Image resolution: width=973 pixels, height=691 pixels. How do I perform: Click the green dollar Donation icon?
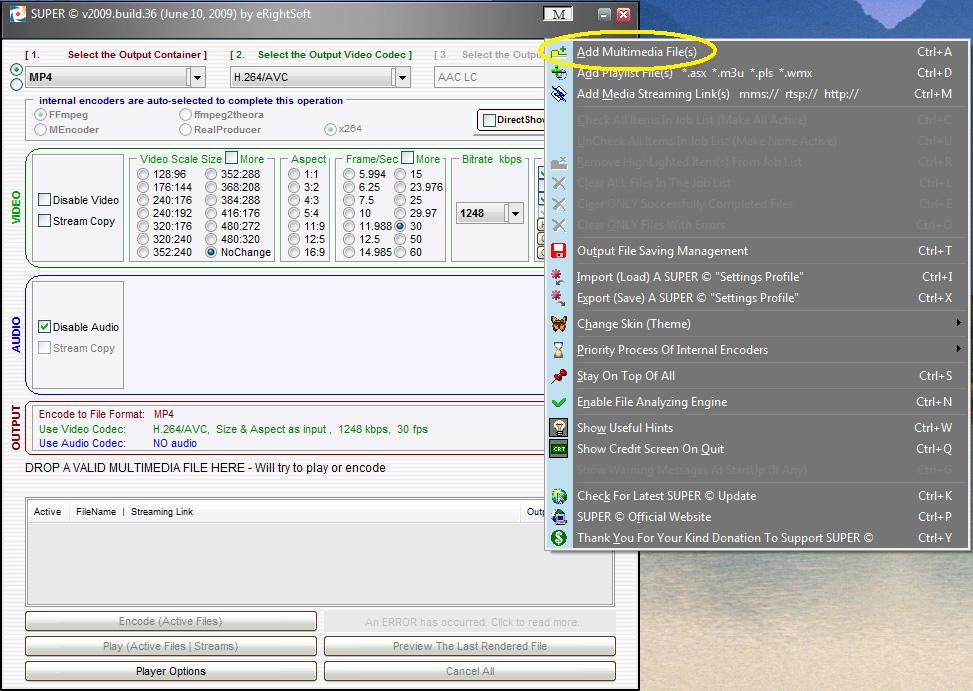pos(559,538)
